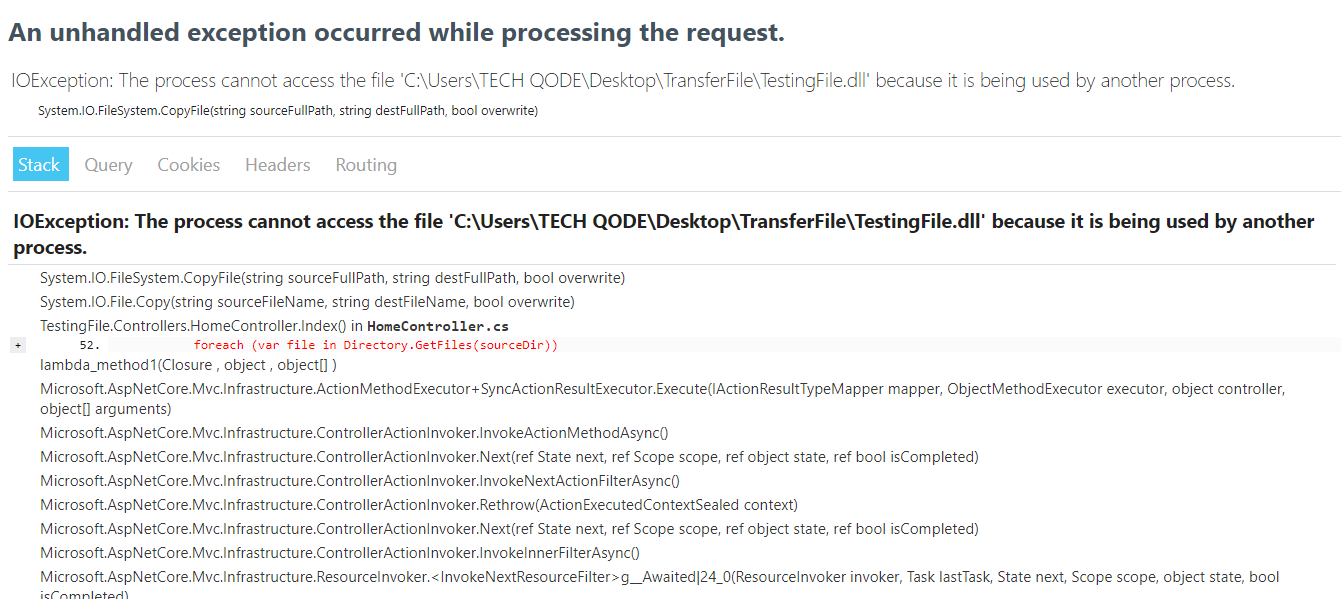
Task: Click the small CopyFile line under summary
Action: coord(288,111)
